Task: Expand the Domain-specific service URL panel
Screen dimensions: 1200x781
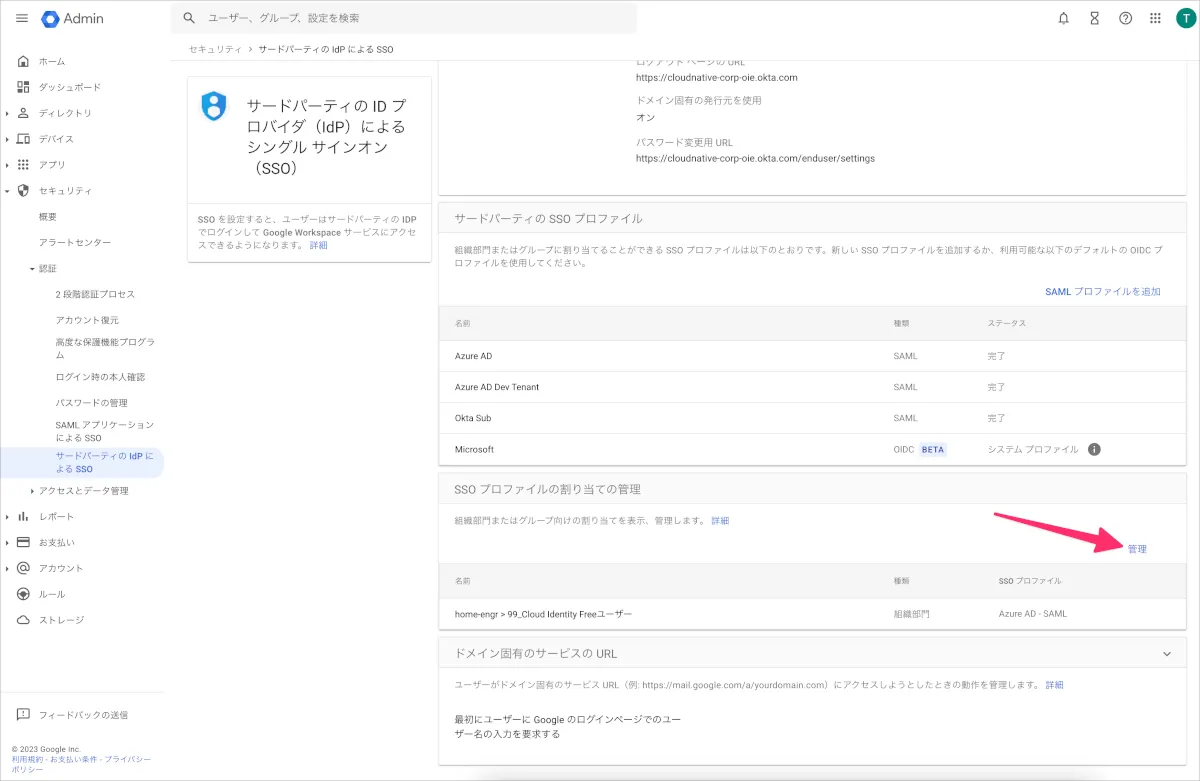Action: (1166, 654)
